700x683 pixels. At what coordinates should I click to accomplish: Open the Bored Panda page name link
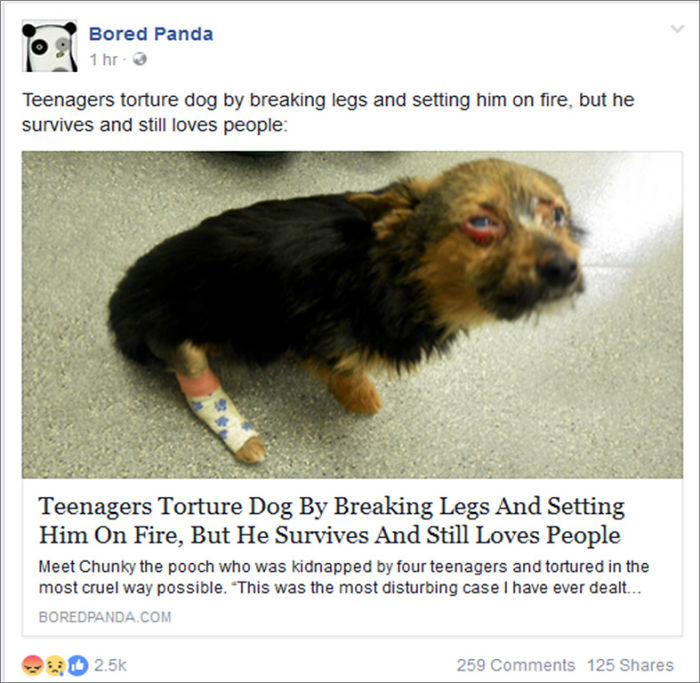(151, 34)
